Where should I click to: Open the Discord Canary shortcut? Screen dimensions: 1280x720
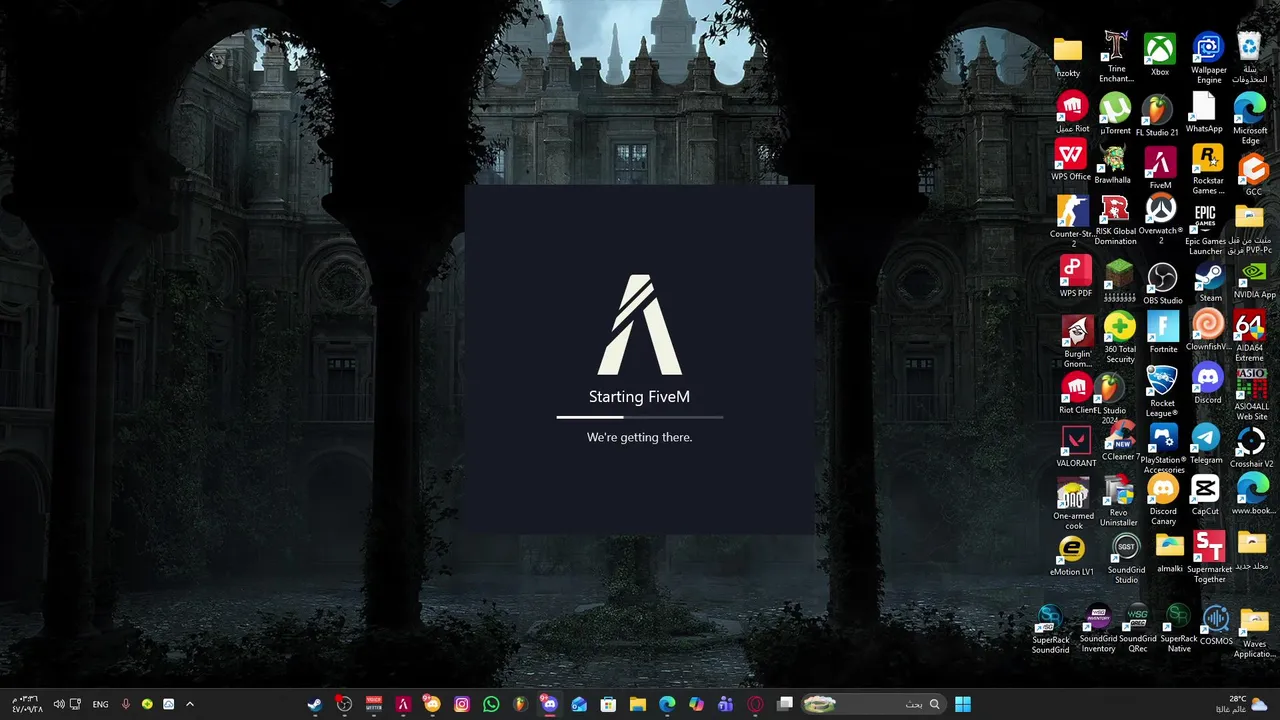(1163, 499)
